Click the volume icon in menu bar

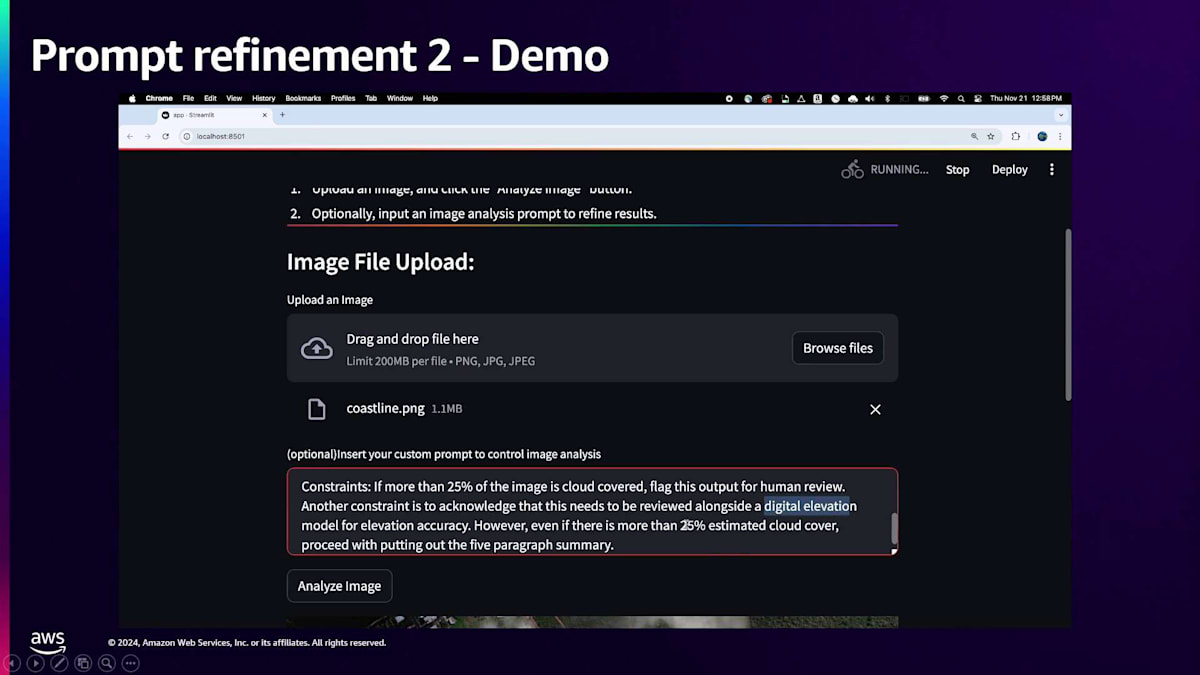tap(869, 98)
